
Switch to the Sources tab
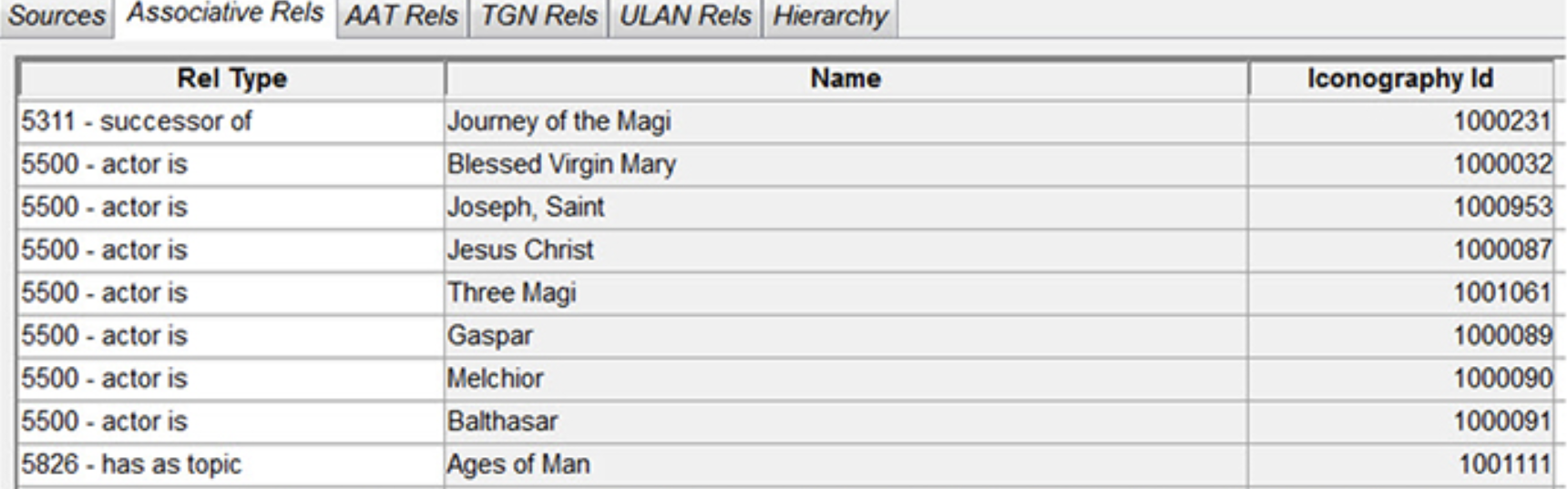[56, 16]
